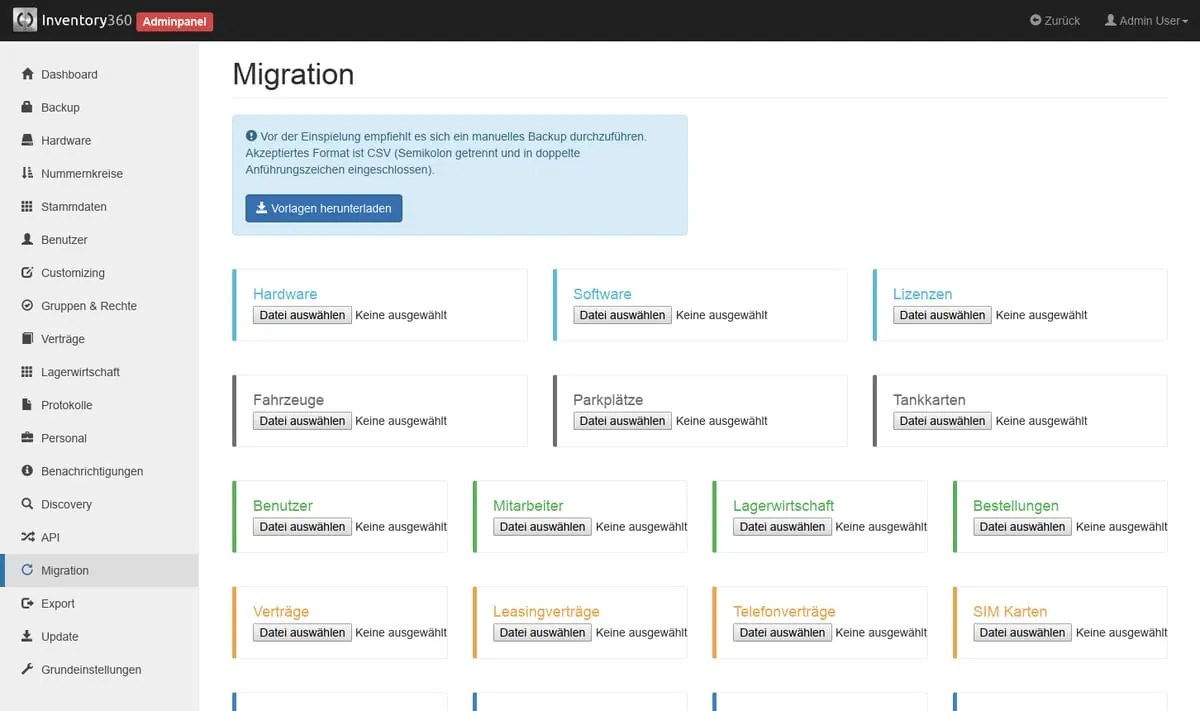Download templates via Vorlagen herunterladen button
Viewport: 1200px width, 711px height.
[x=324, y=208]
